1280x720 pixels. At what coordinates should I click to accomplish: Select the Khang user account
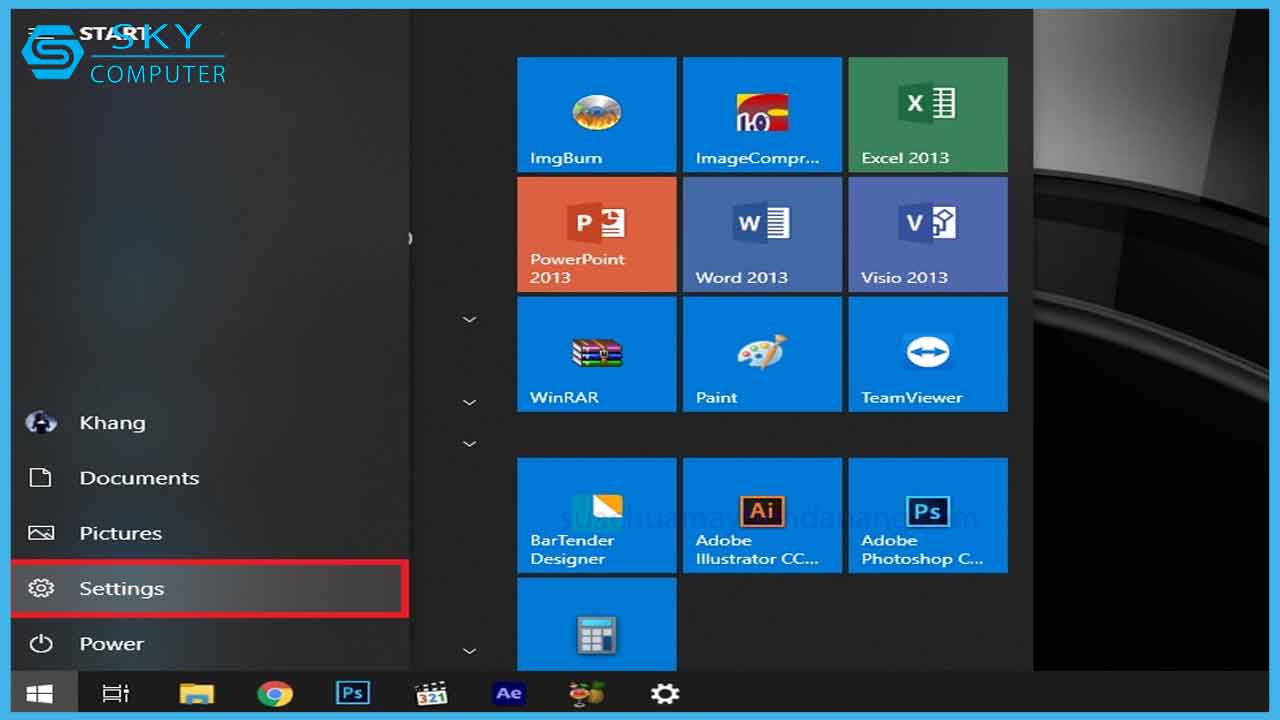pos(112,422)
